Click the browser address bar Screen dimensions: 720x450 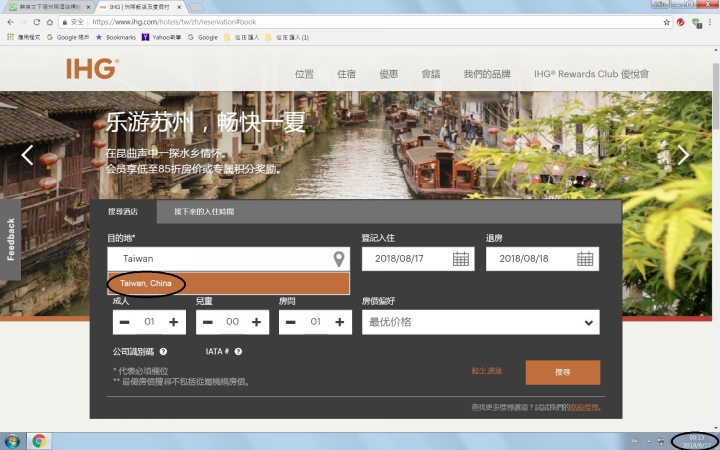tap(367, 22)
